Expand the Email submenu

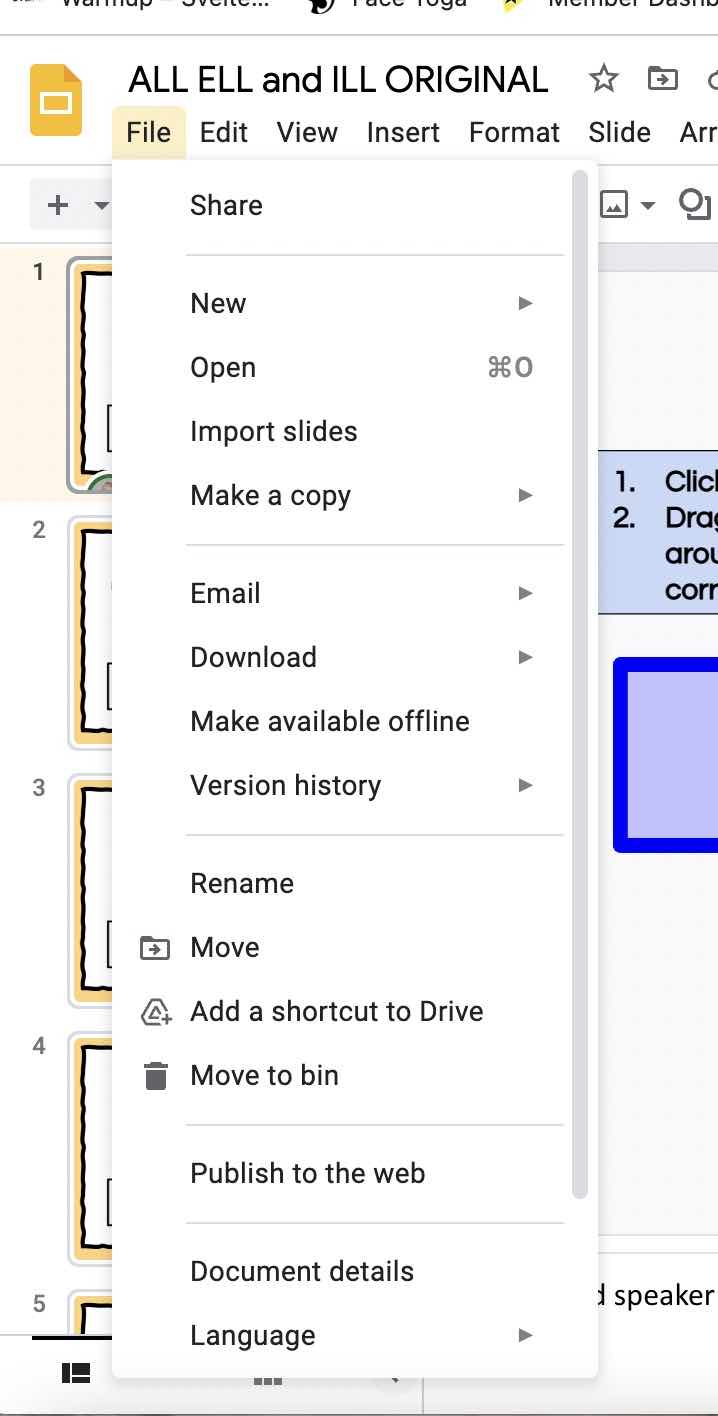pos(342,594)
